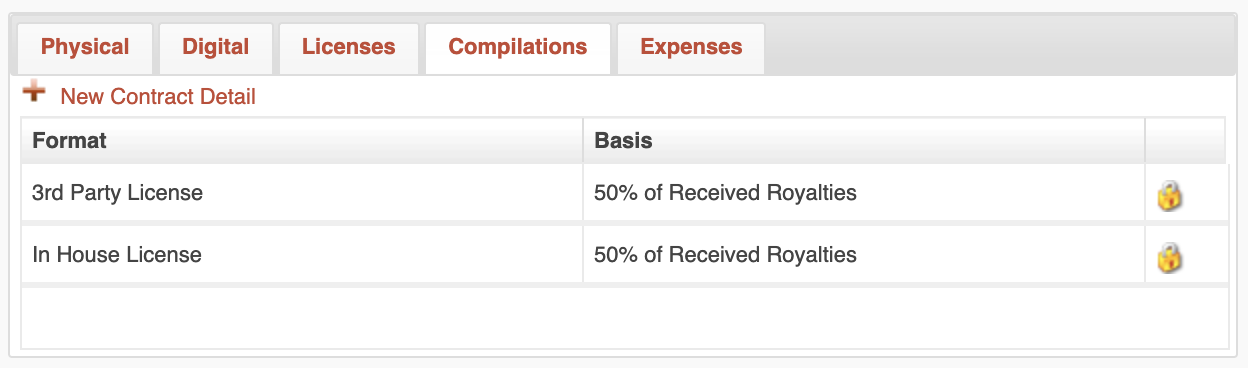Open the Digital tab
1248x368 pixels.
[x=215, y=48]
